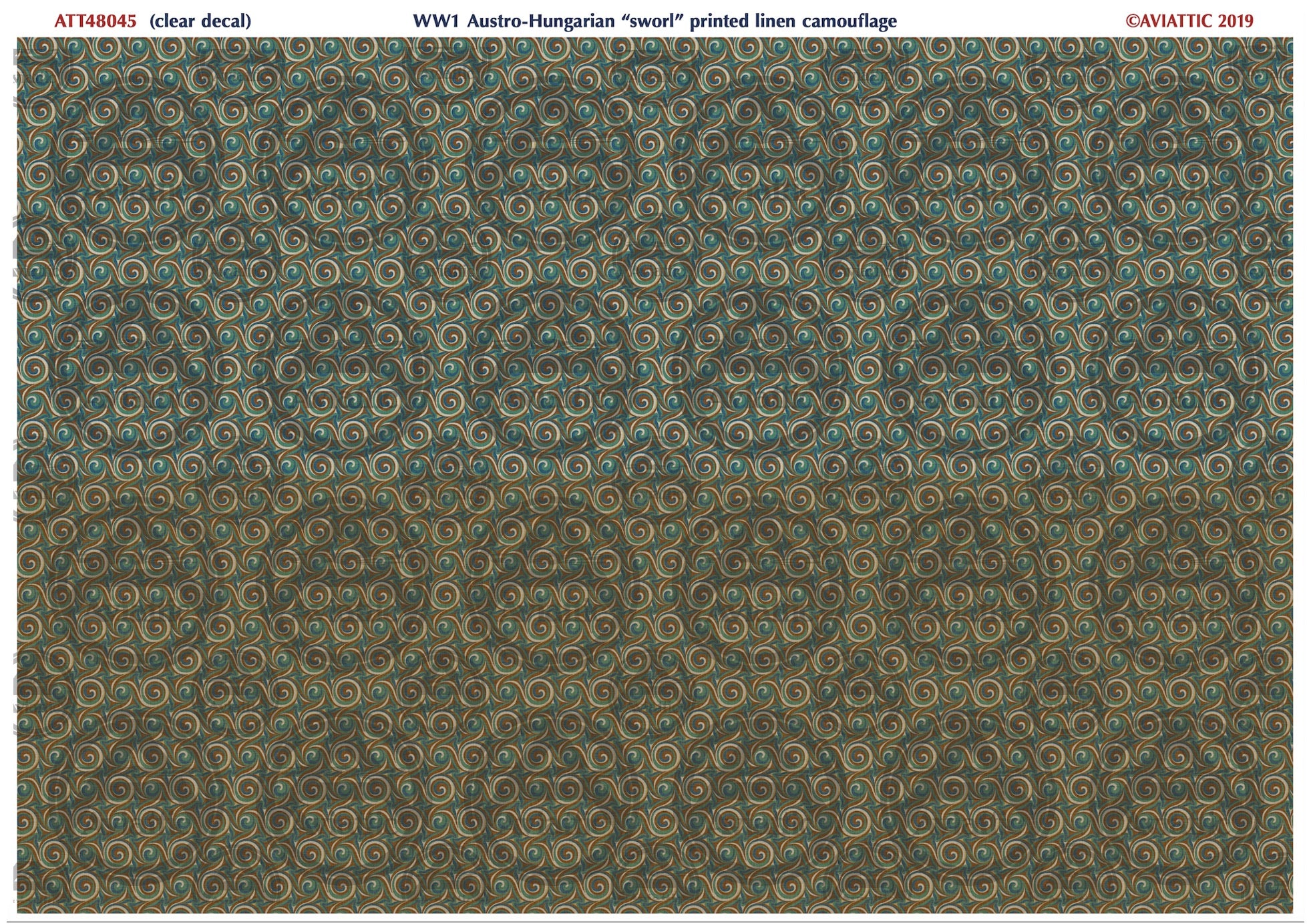Click the word "camouflage" in title
The width and height of the screenshot is (1307, 924).
click(848, 21)
